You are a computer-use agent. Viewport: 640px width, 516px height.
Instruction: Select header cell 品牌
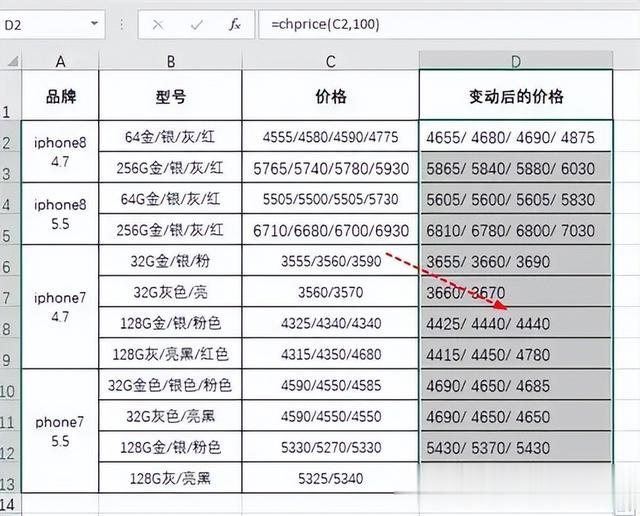60,95
